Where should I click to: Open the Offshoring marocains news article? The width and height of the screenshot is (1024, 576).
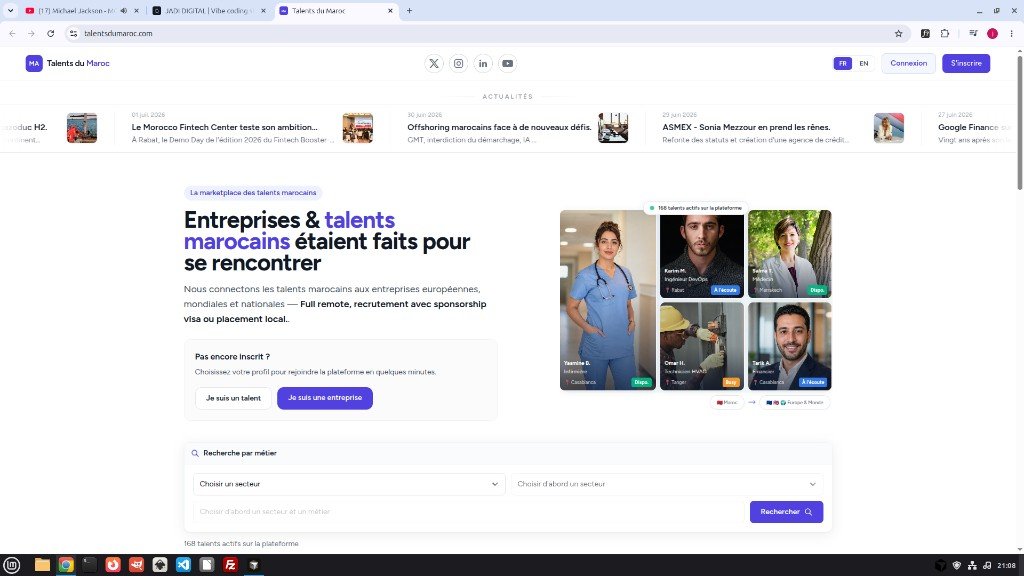pyautogui.click(x=499, y=127)
